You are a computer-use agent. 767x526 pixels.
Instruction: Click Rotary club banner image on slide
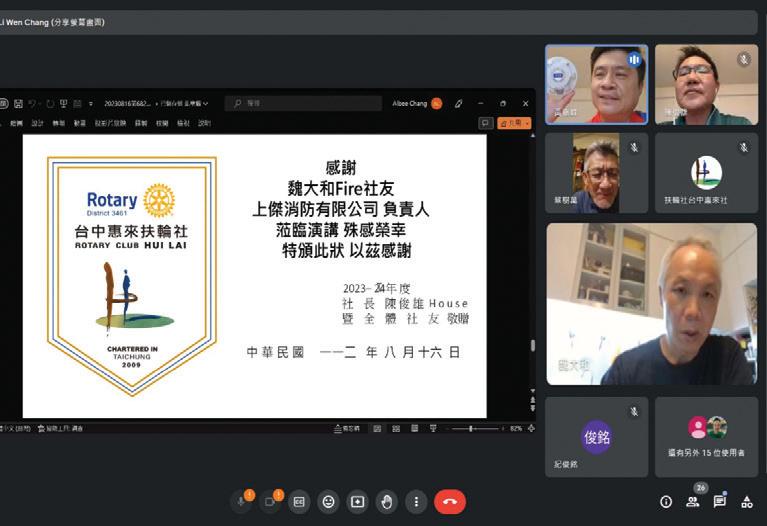132,276
